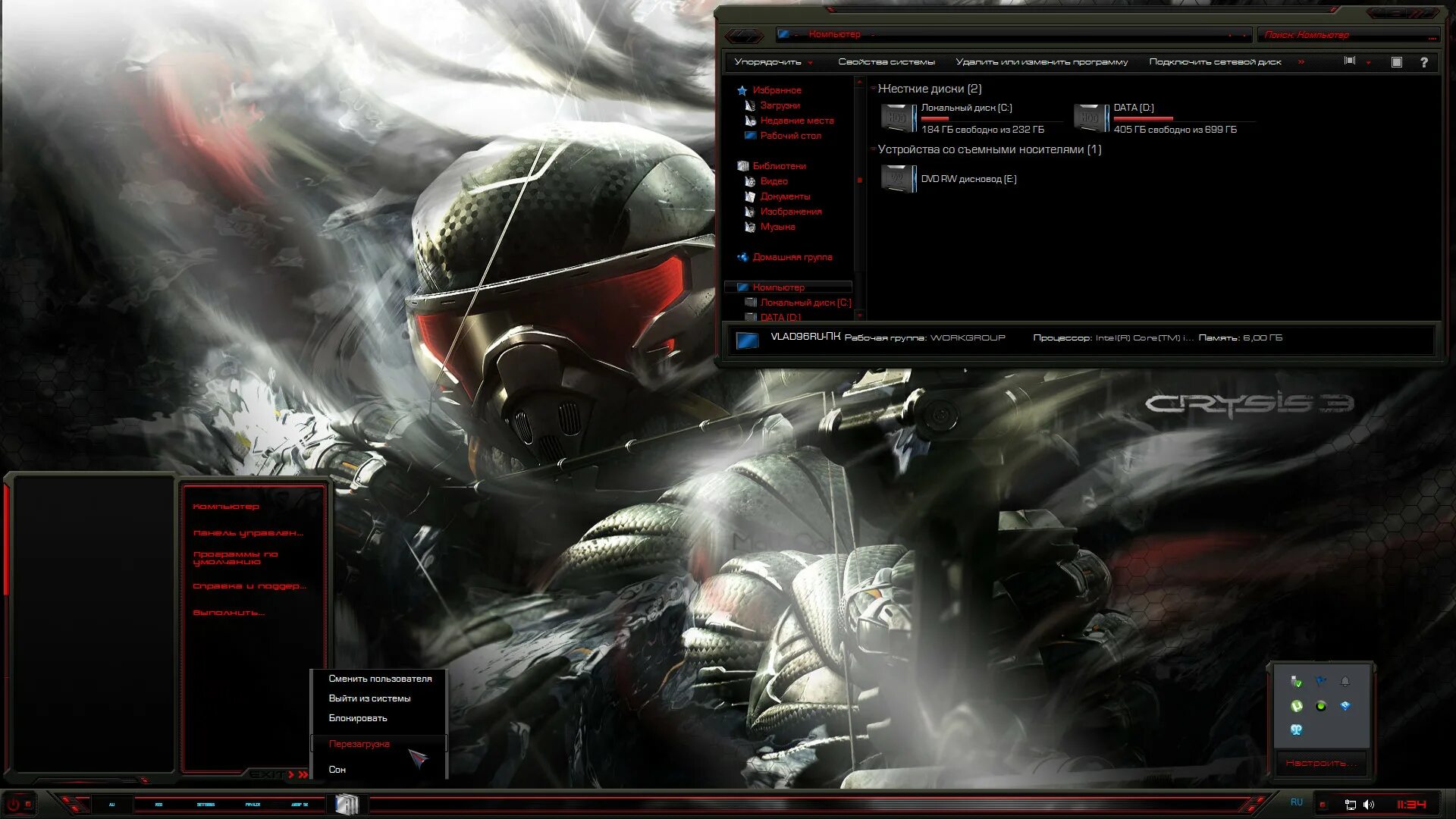
Task: Select Videos (Видео) library
Action: tap(773, 181)
